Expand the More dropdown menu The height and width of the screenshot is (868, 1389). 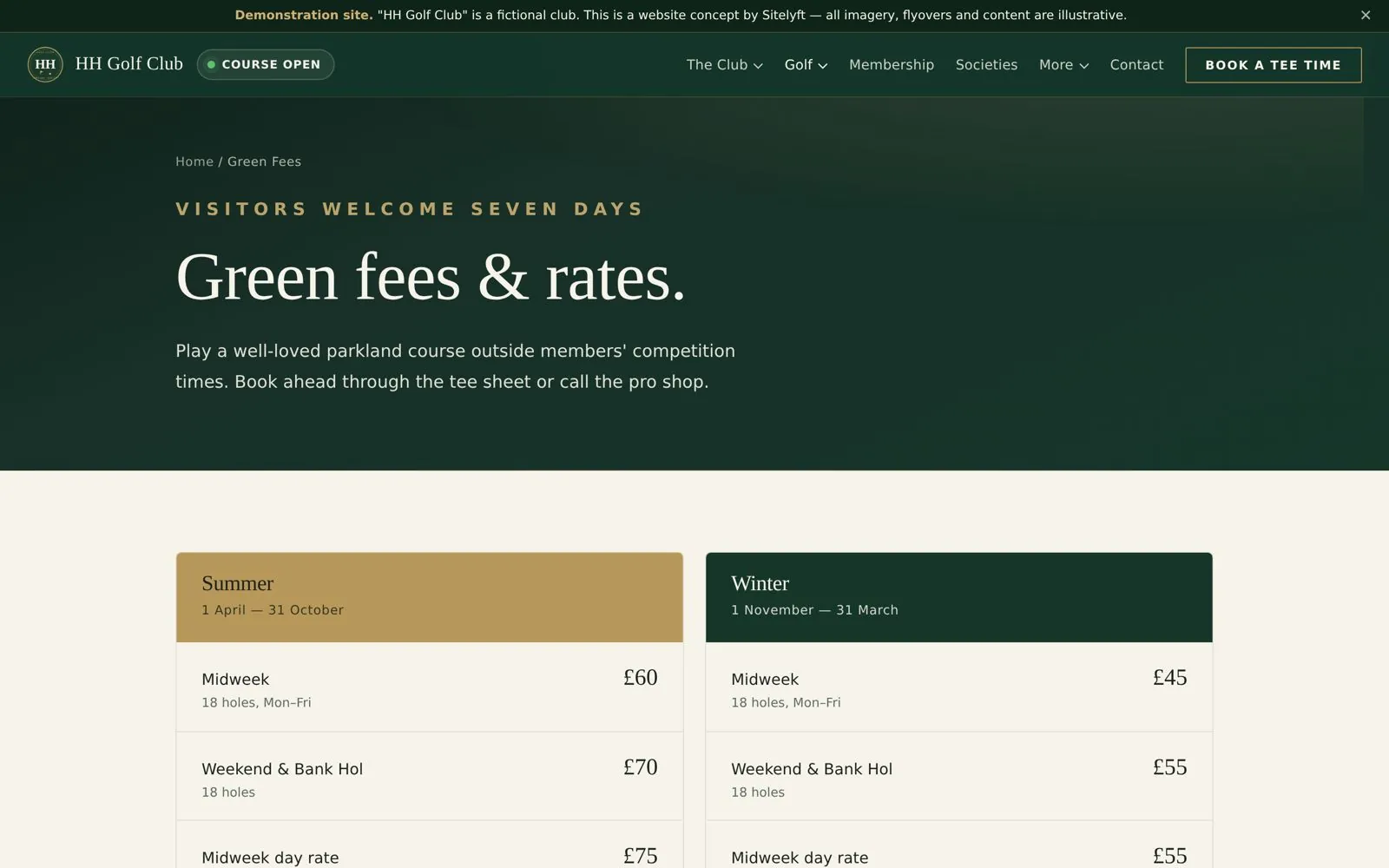pos(1063,65)
